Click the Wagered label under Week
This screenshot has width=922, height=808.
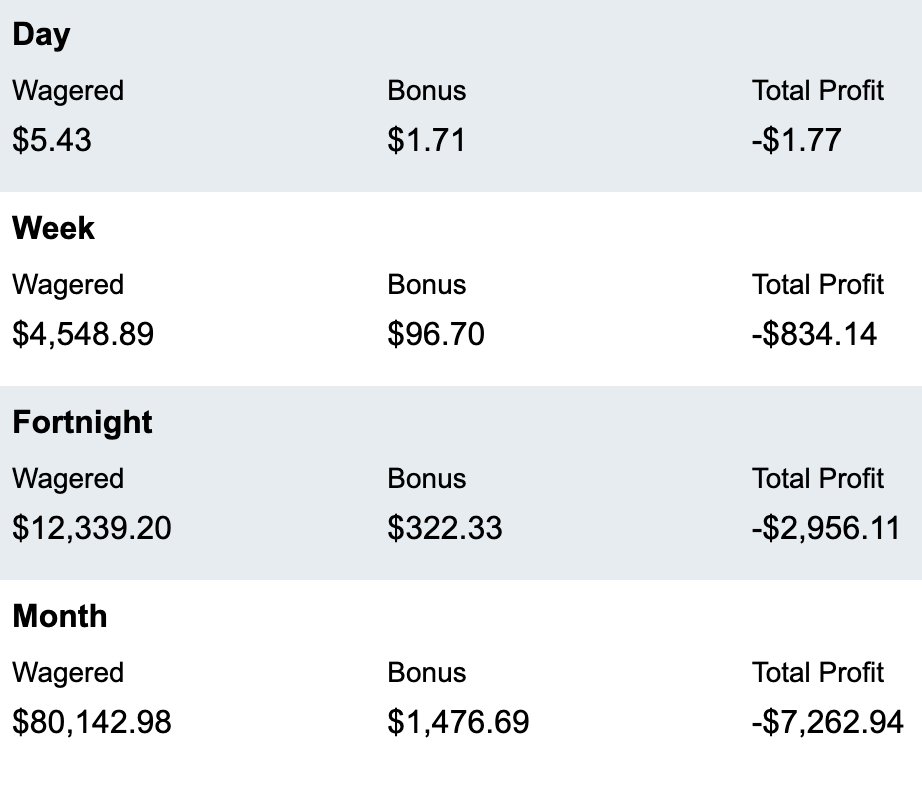(x=68, y=286)
